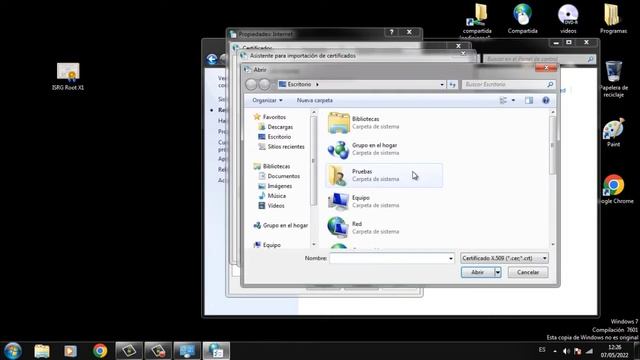Screen dimensions: 640x360
Task: Create a new folder with Nueva carpeta
Action: (x=315, y=100)
